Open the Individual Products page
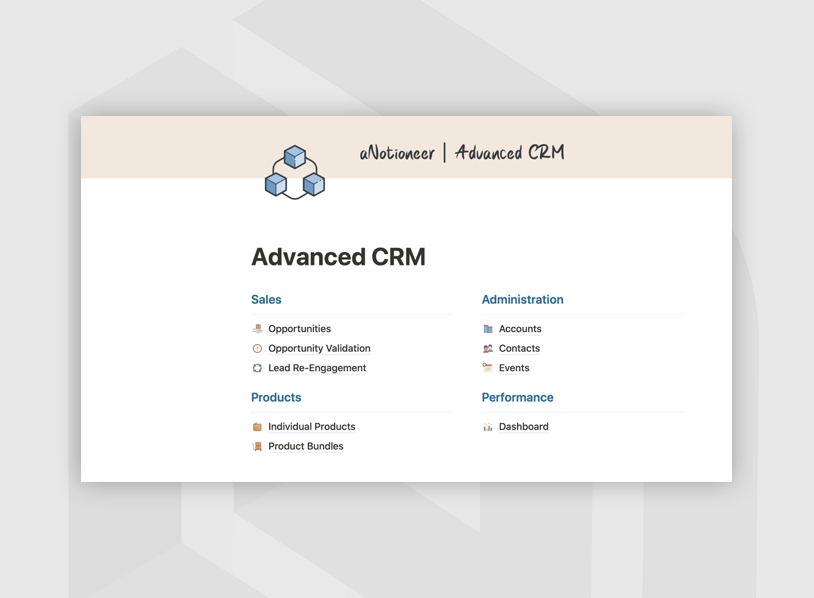 point(311,427)
